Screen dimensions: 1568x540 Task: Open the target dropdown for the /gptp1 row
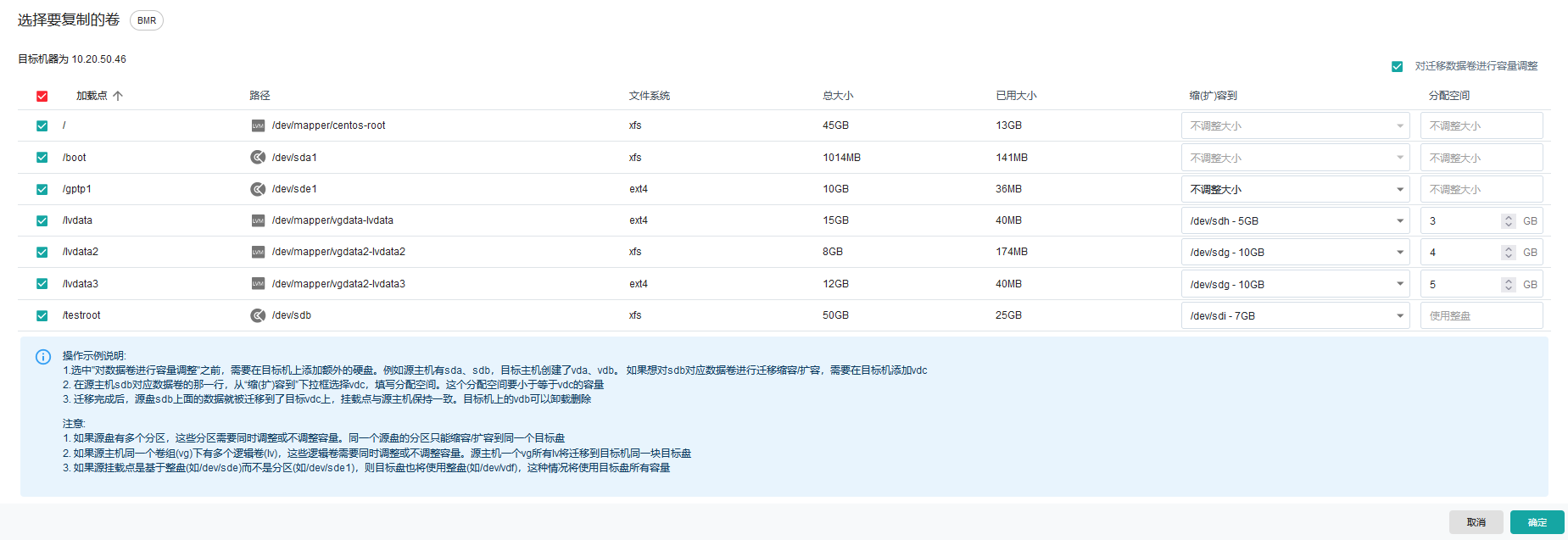click(x=1294, y=189)
